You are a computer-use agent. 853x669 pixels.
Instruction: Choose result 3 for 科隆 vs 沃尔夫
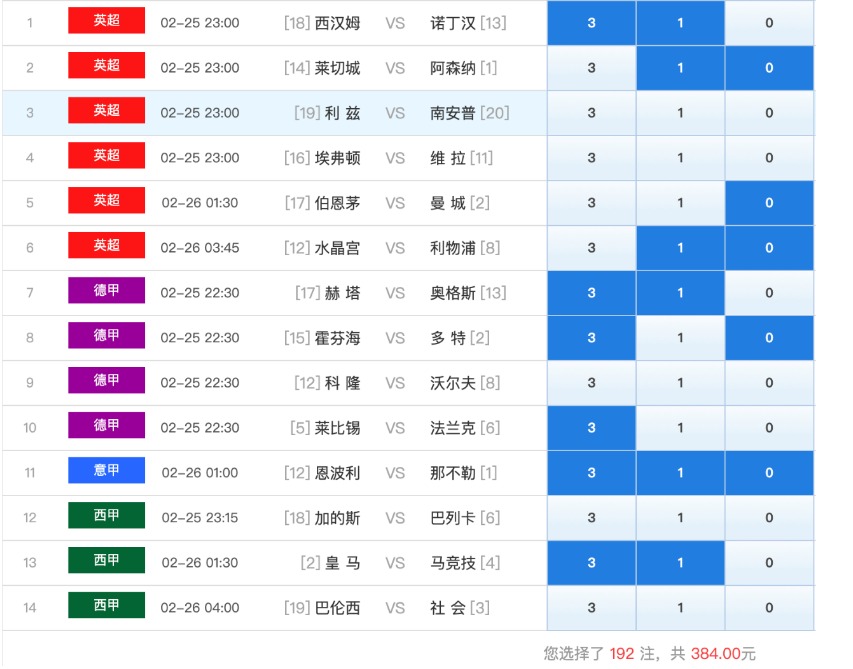click(591, 383)
